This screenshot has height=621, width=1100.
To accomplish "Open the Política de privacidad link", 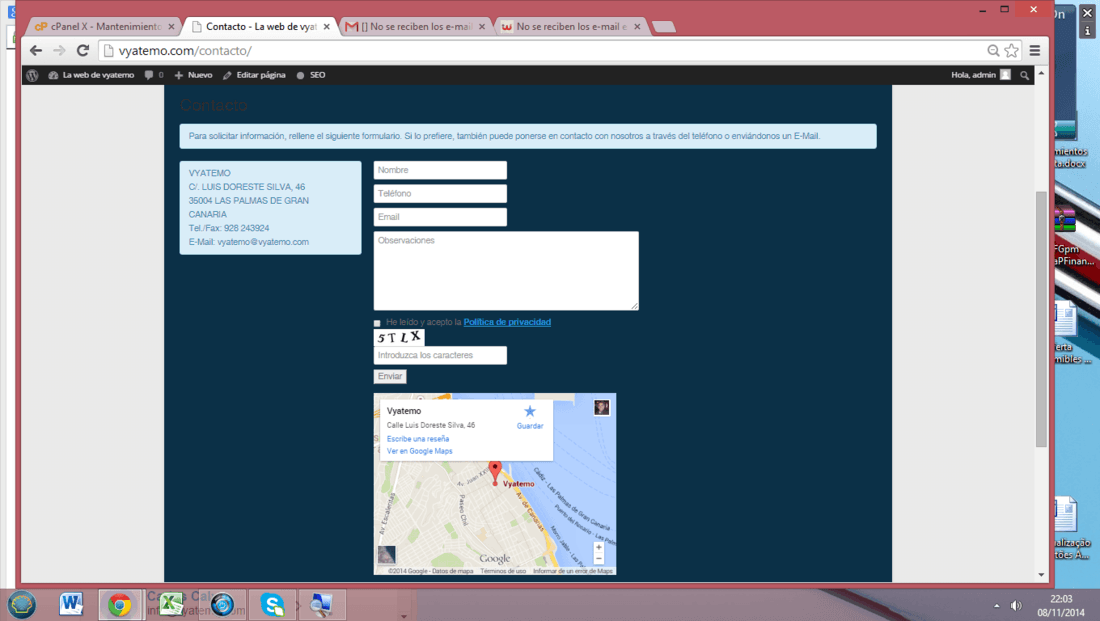I will 507,322.
